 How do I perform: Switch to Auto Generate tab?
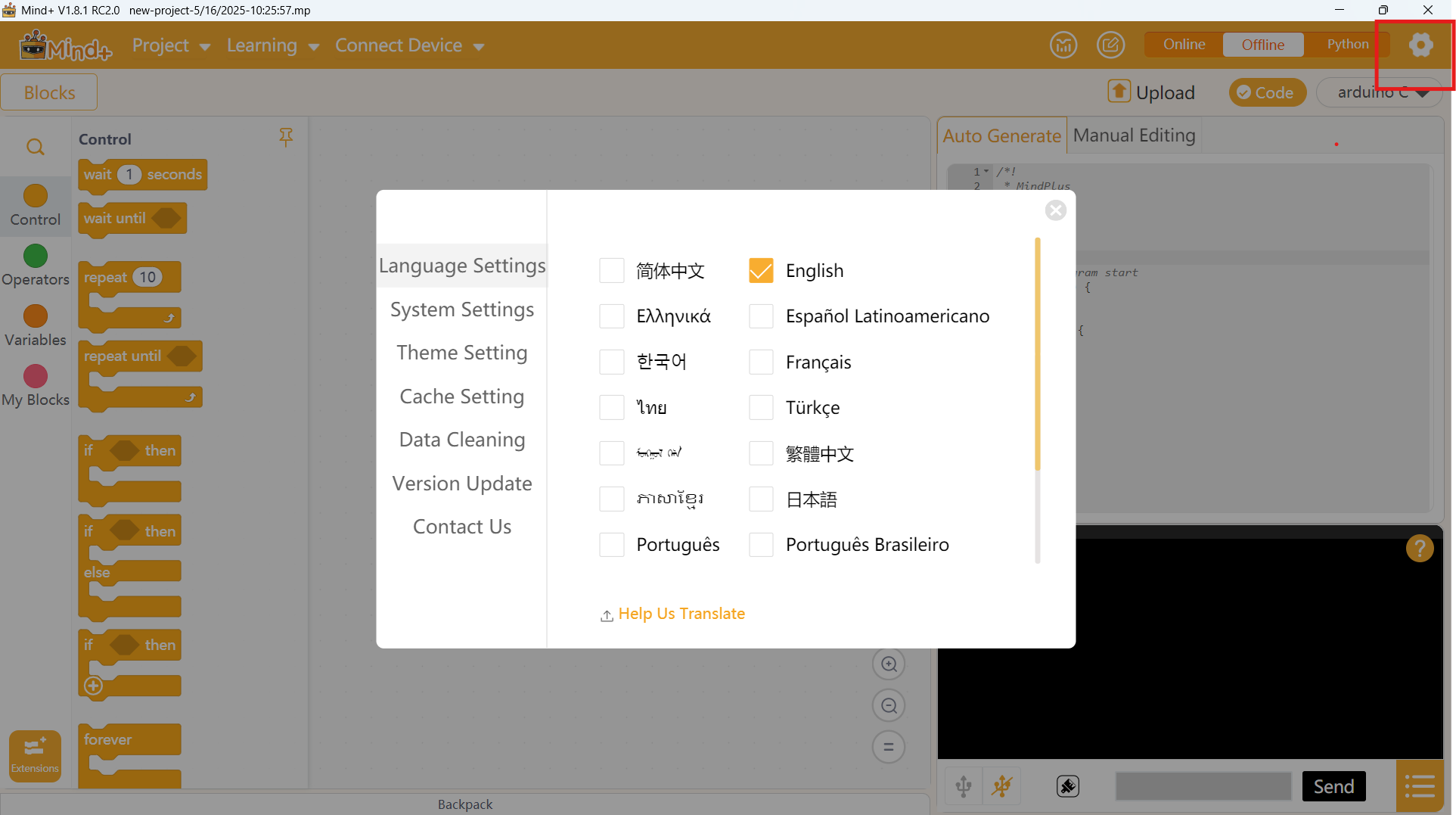pyautogui.click(x=1002, y=135)
